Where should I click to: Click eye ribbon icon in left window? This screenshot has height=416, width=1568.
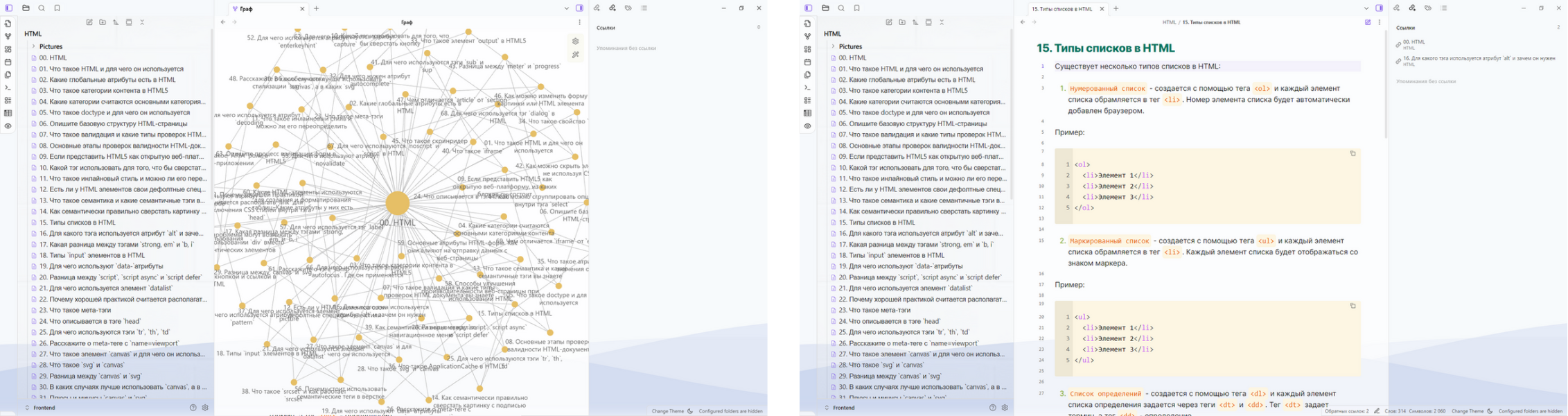pyautogui.click(x=8, y=126)
